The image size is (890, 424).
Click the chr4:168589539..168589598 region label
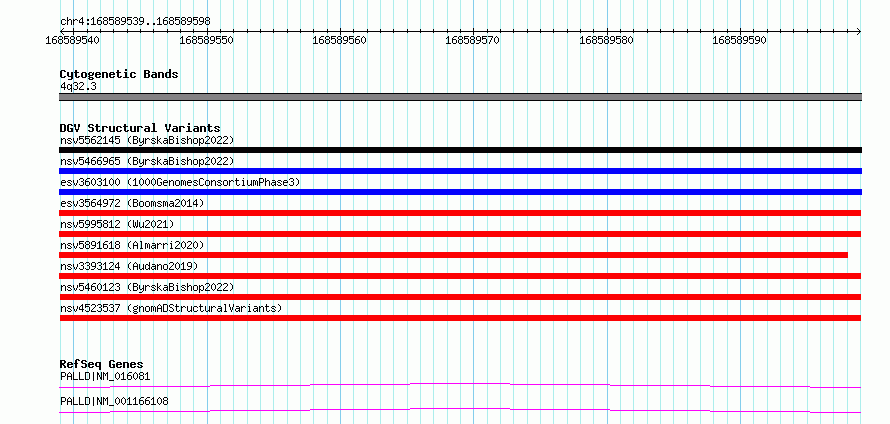coord(135,21)
